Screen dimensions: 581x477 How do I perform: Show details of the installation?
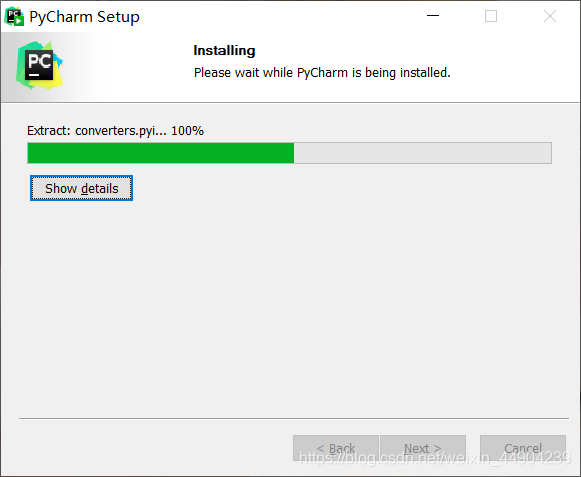[82, 188]
